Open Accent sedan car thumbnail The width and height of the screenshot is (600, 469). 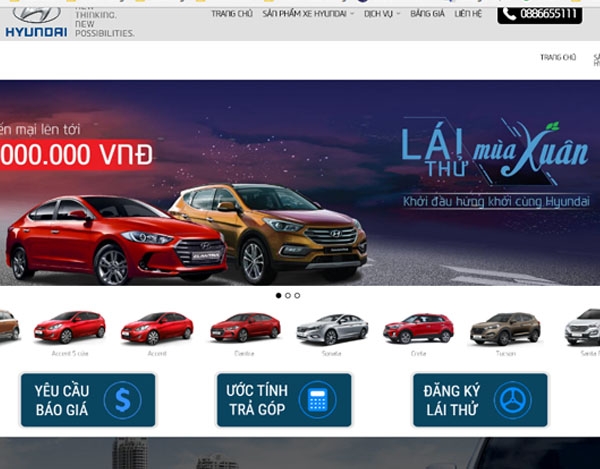coord(157,328)
